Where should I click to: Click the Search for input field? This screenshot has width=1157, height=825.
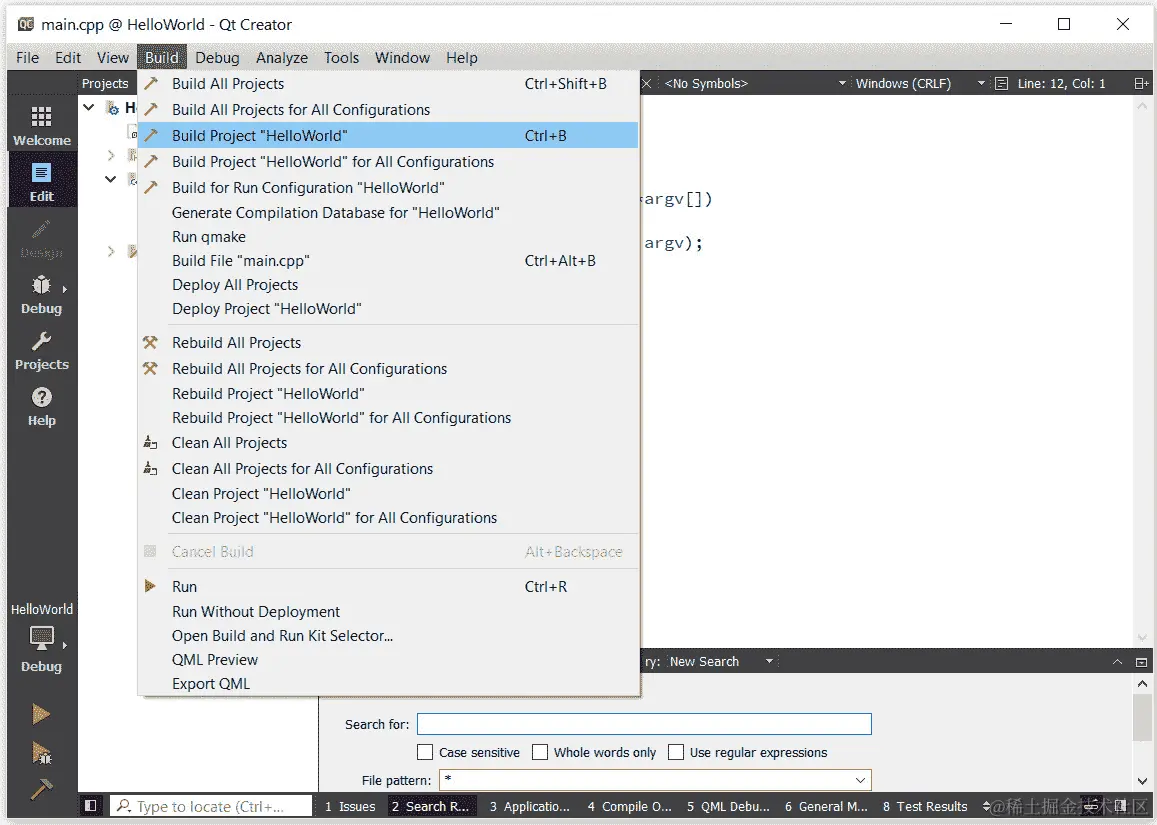point(644,724)
